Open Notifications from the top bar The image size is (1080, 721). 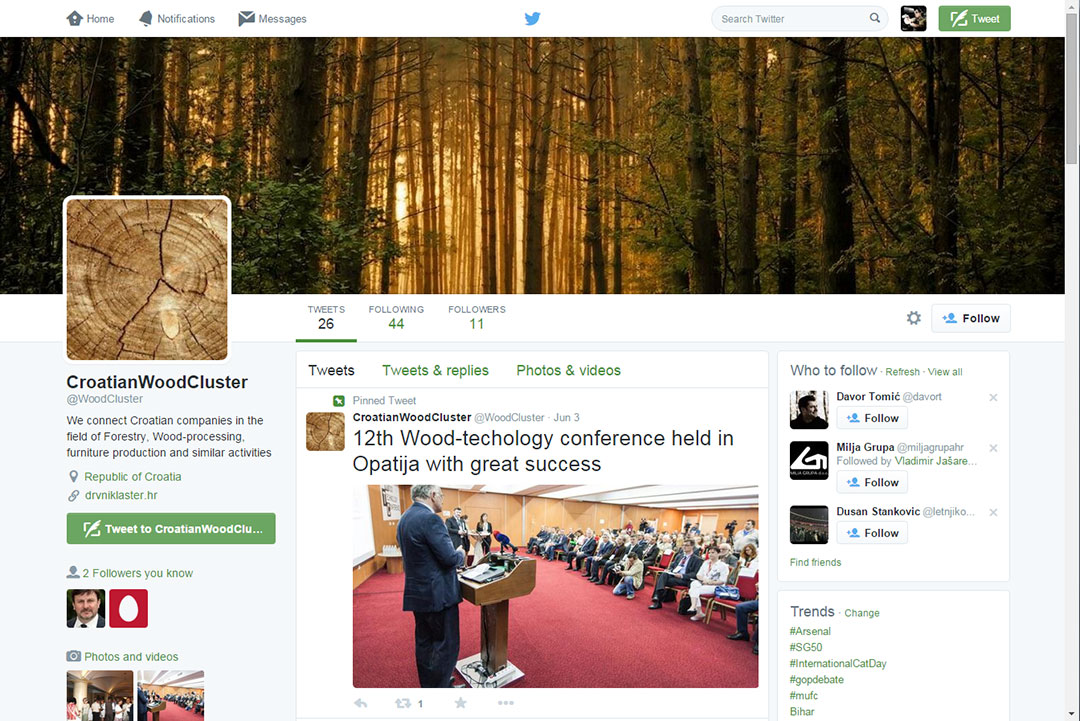click(177, 19)
